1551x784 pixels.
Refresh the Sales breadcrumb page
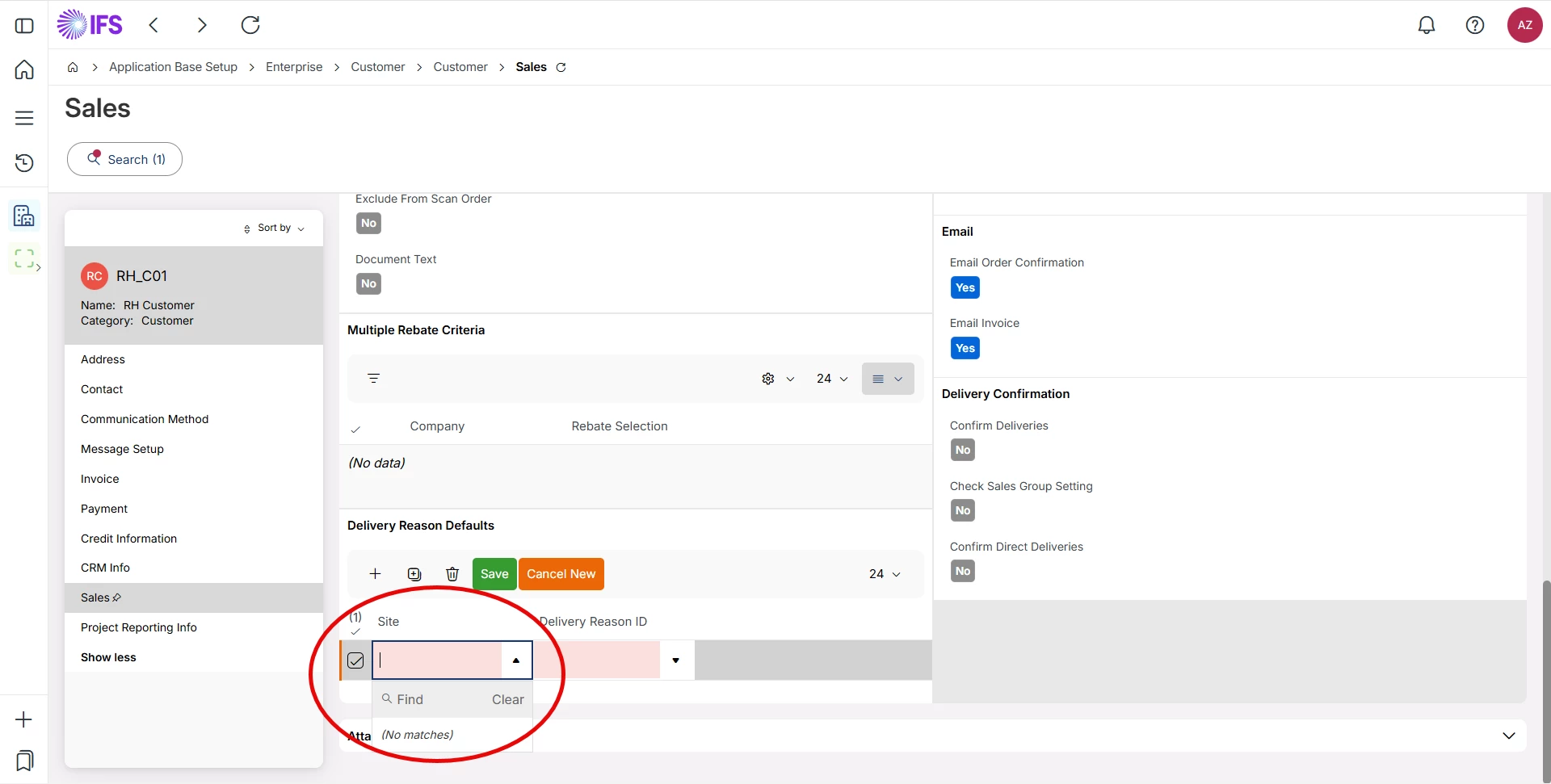point(561,67)
